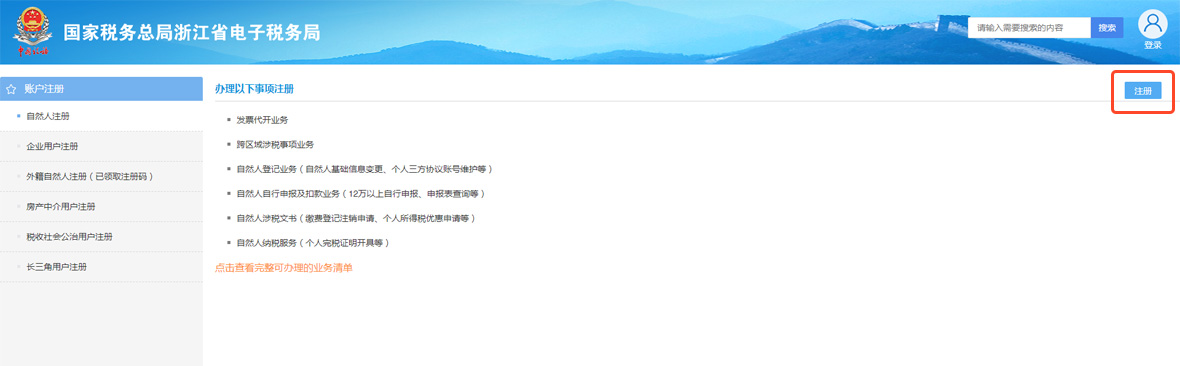Select 企业用户注册 in the sidebar
Viewport: 1180px width, 366px height.
pyautogui.click(x=101, y=146)
